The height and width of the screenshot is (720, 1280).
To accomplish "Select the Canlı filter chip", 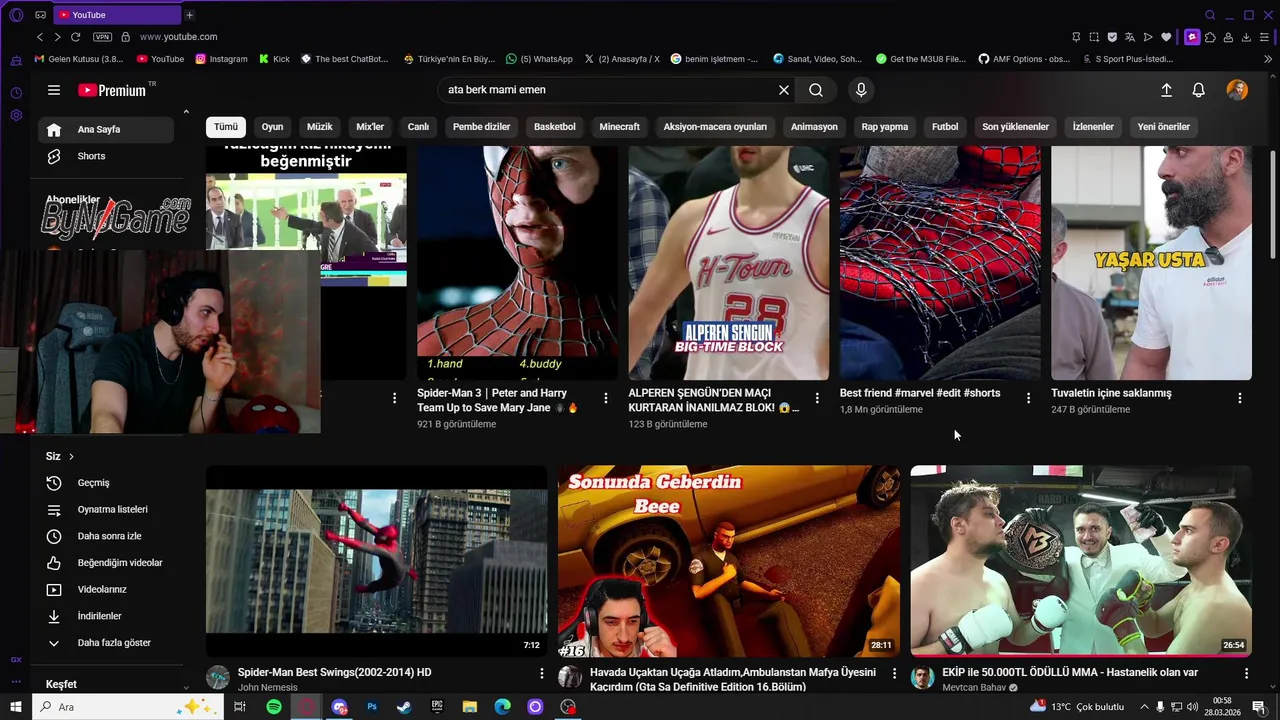I will (x=418, y=127).
